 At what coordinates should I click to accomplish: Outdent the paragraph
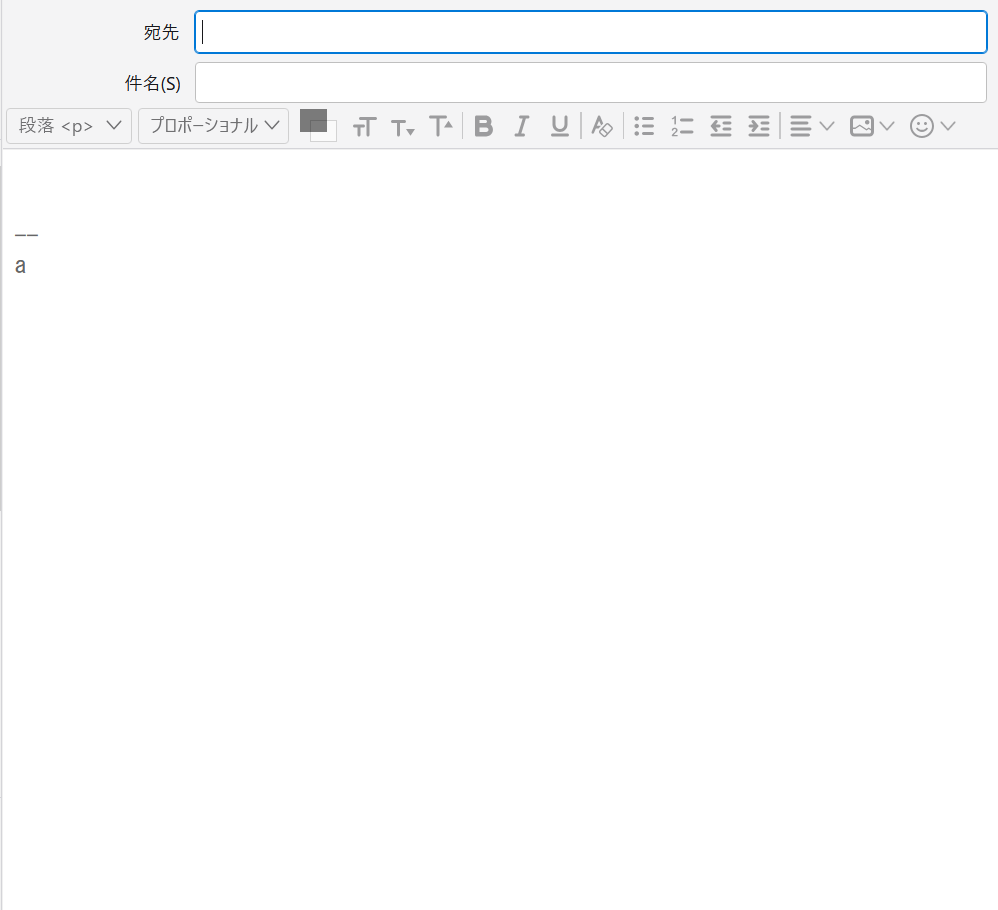point(721,126)
